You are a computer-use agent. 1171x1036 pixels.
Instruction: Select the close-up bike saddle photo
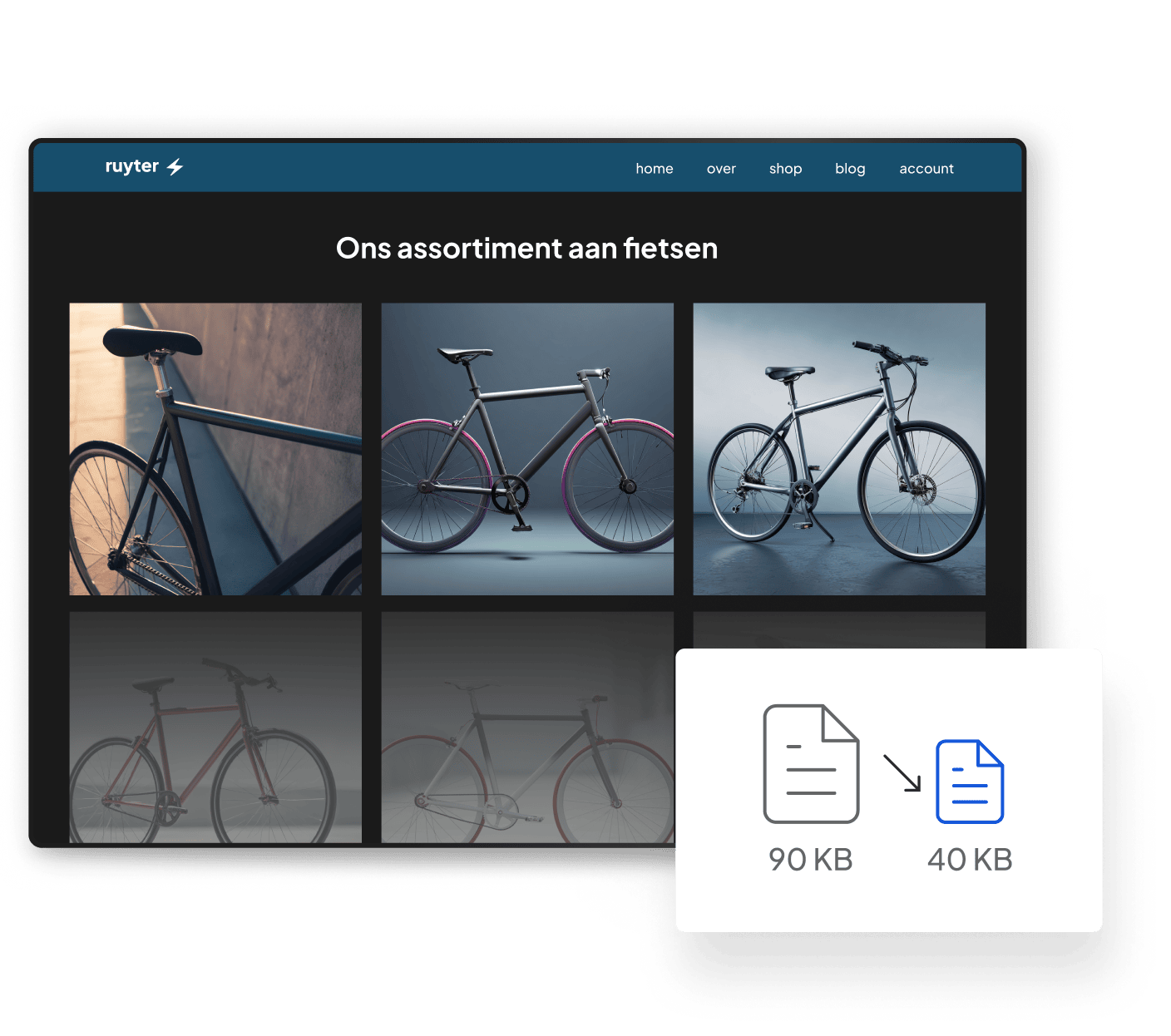pyautogui.click(x=215, y=449)
